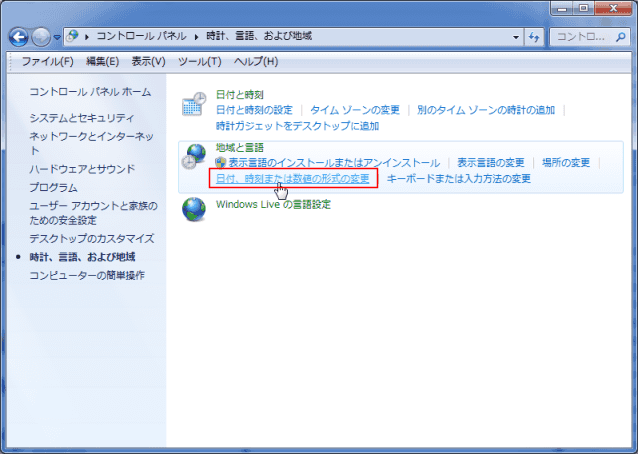Image resolution: width=638 pixels, height=454 pixels.
Task: Open the ファイル(F) menu
Action: (x=47, y=61)
